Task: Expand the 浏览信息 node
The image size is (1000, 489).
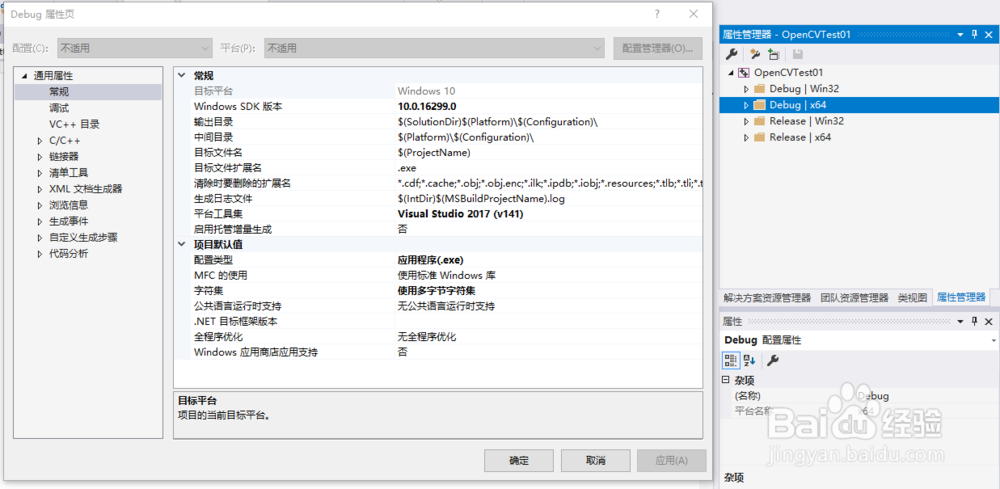Action: (x=40, y=205)
